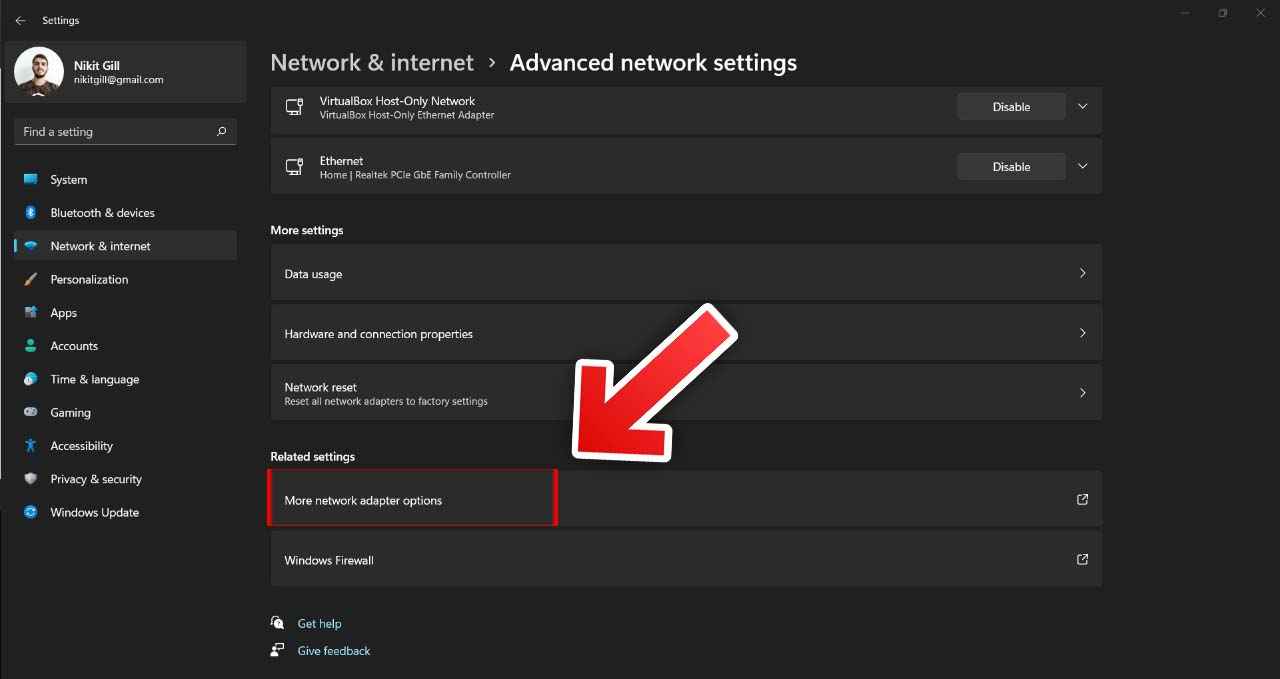Open Accounts settings category
The image size is (1280, 679).
coord(126,346)
